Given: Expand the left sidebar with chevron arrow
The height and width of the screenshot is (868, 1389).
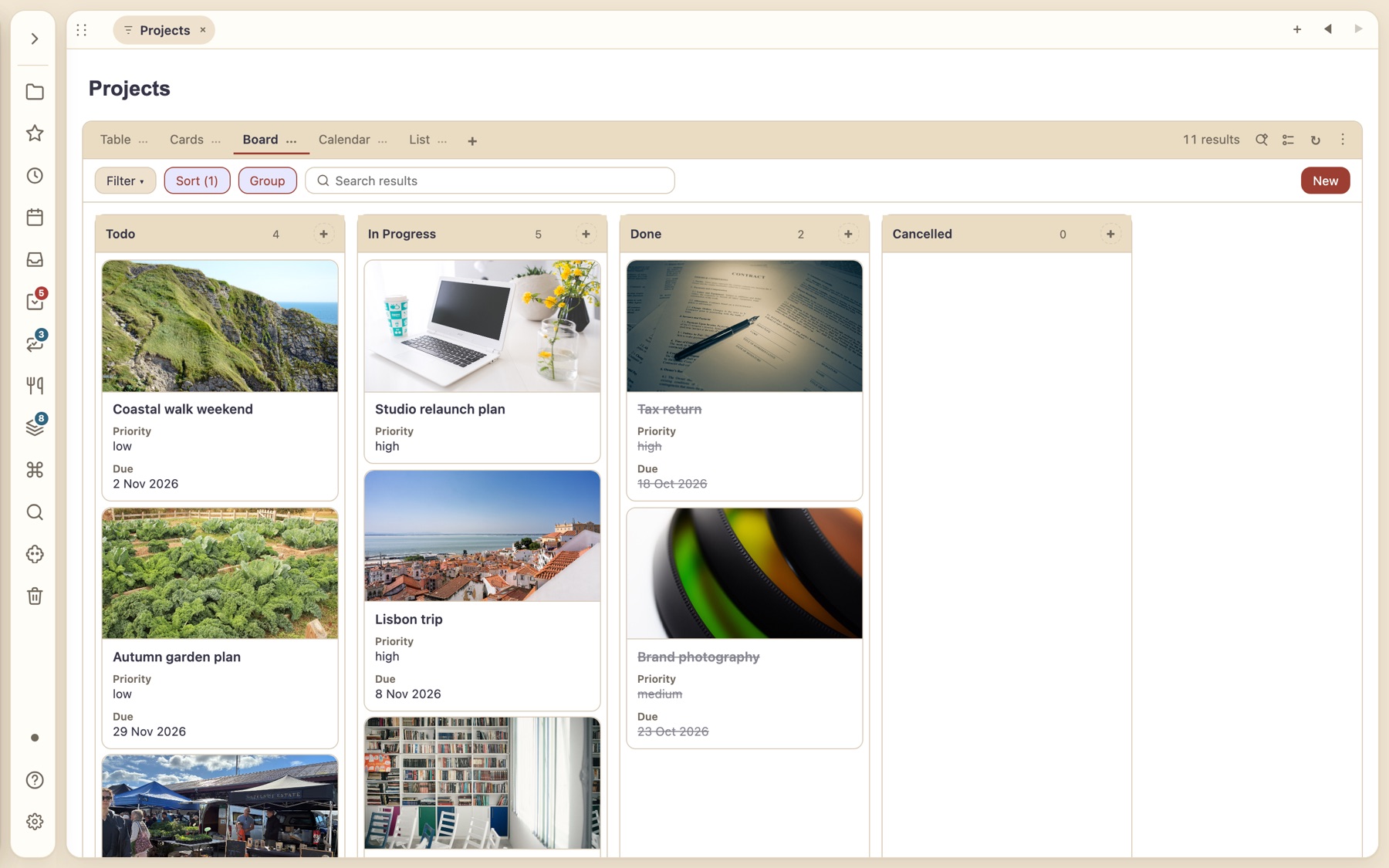Looking at the screenshot, I should point(35,39).
